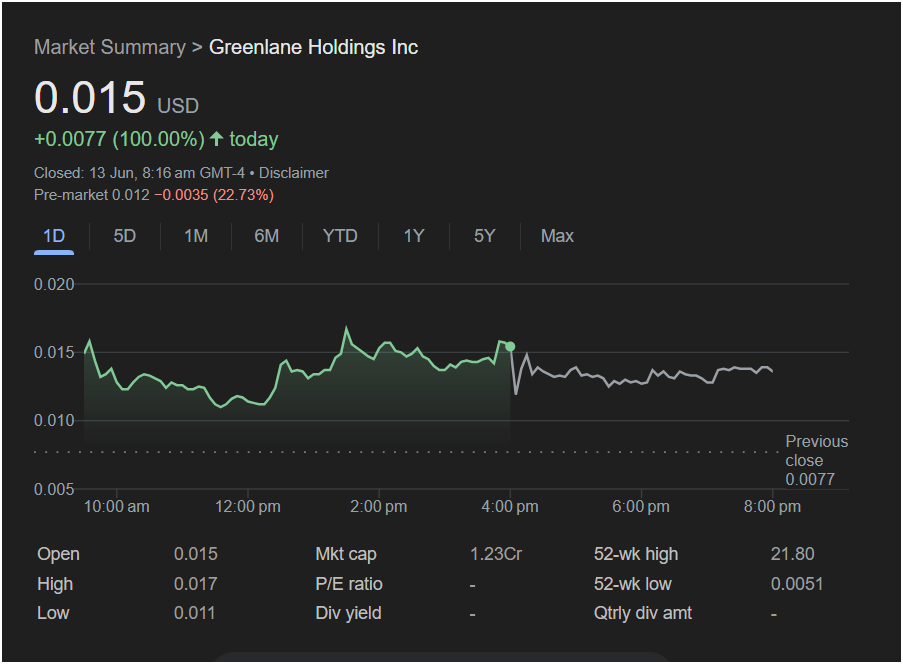Click the 4:00 pm time axis label
Viewport: 903px width, 664px height.
(510, 507)
